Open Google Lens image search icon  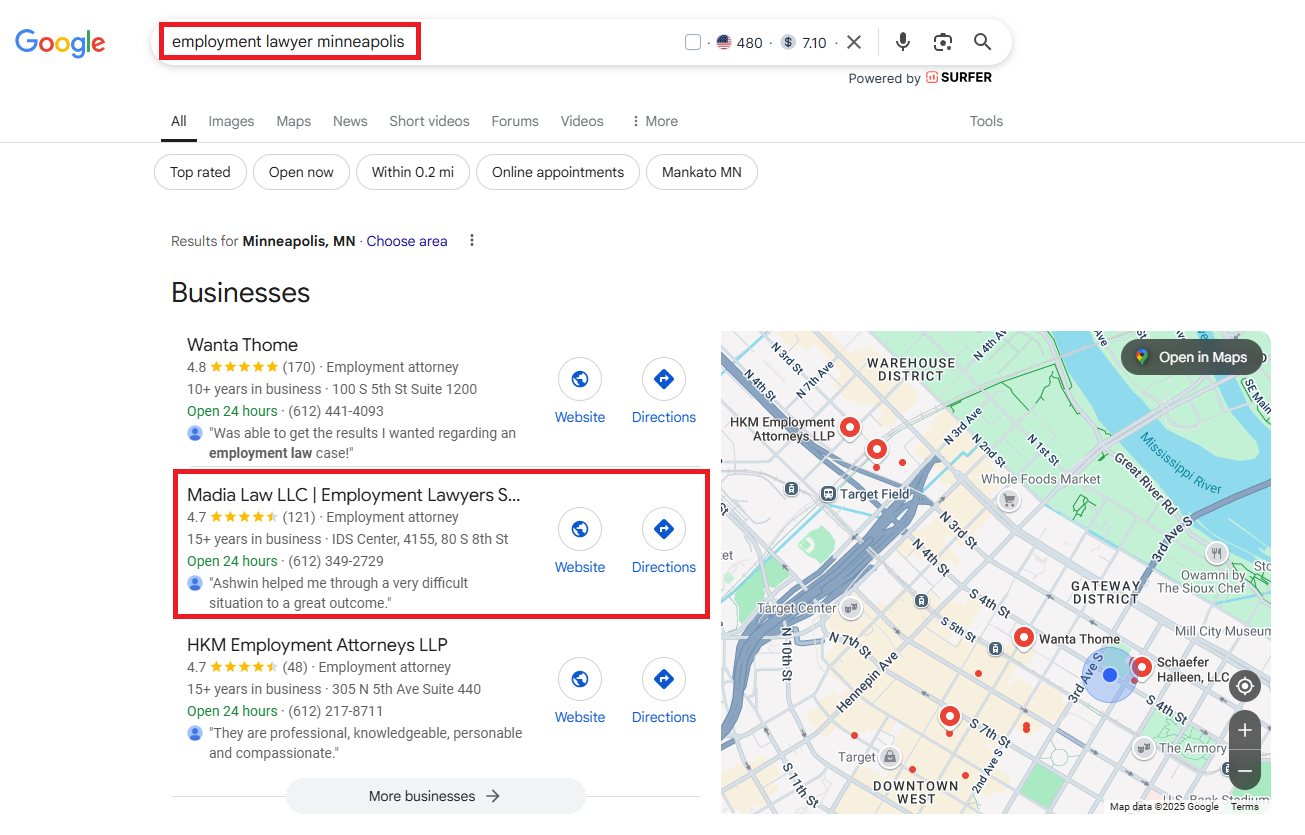tap(943, 42)
